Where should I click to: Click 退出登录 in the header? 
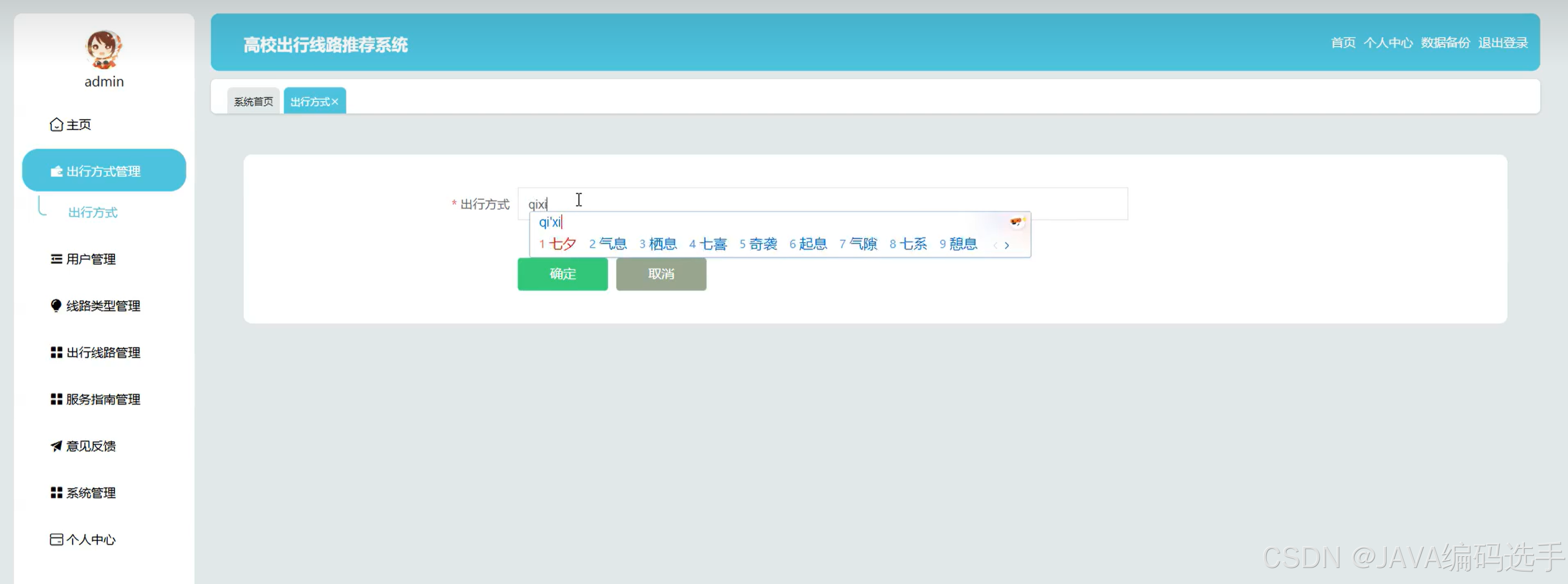tap(1503, 43)
